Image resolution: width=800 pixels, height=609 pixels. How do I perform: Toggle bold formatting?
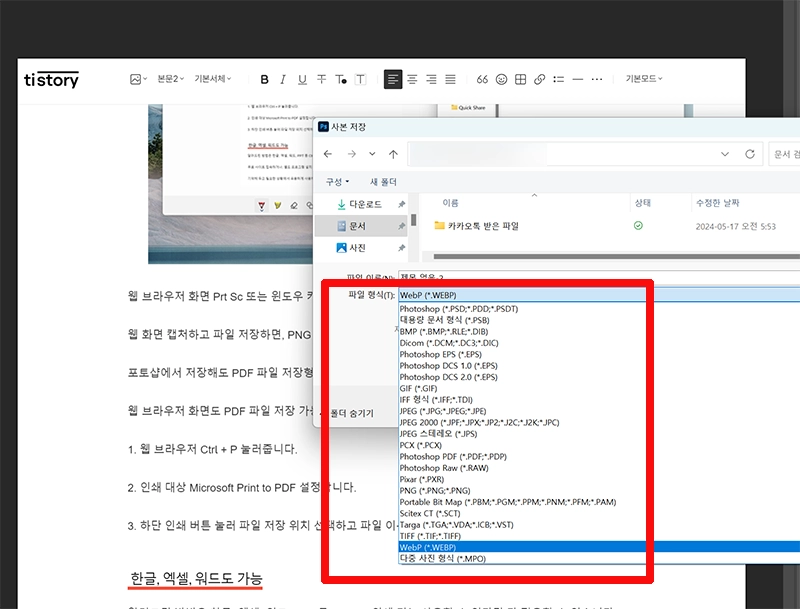pyautogui.click(x=264, y=79)
